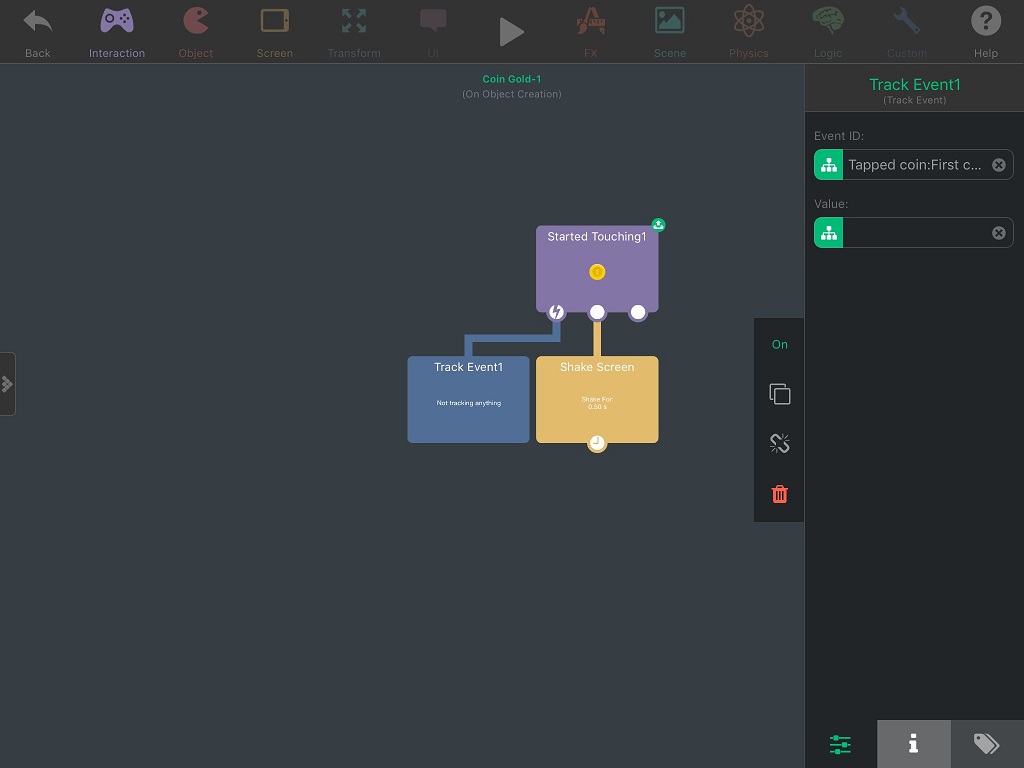Screen dimensions: 1024x768
Task: Switch to the tags tab
Action: (x=986, y=744)
